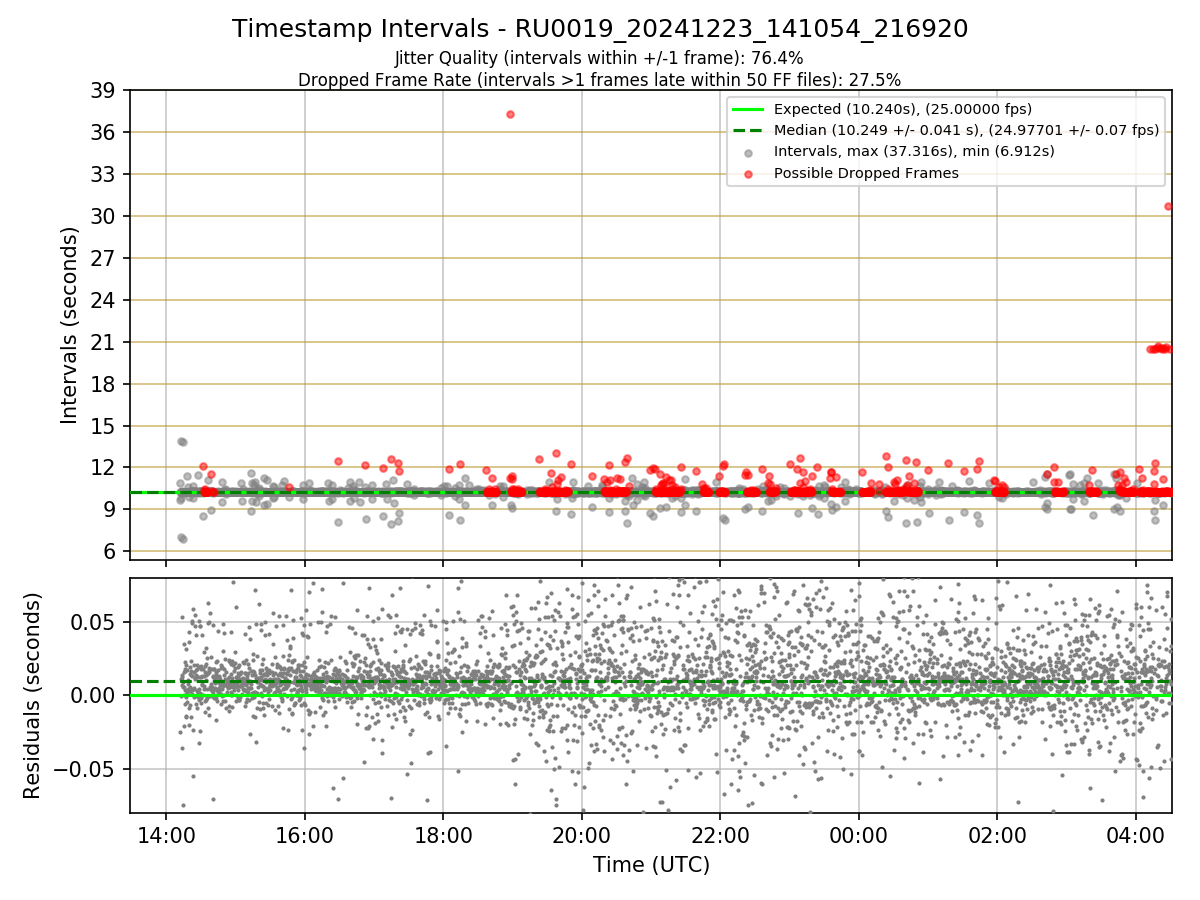
Task: Click the gray point pair near 7 seconds
Action: pos(182,538)
